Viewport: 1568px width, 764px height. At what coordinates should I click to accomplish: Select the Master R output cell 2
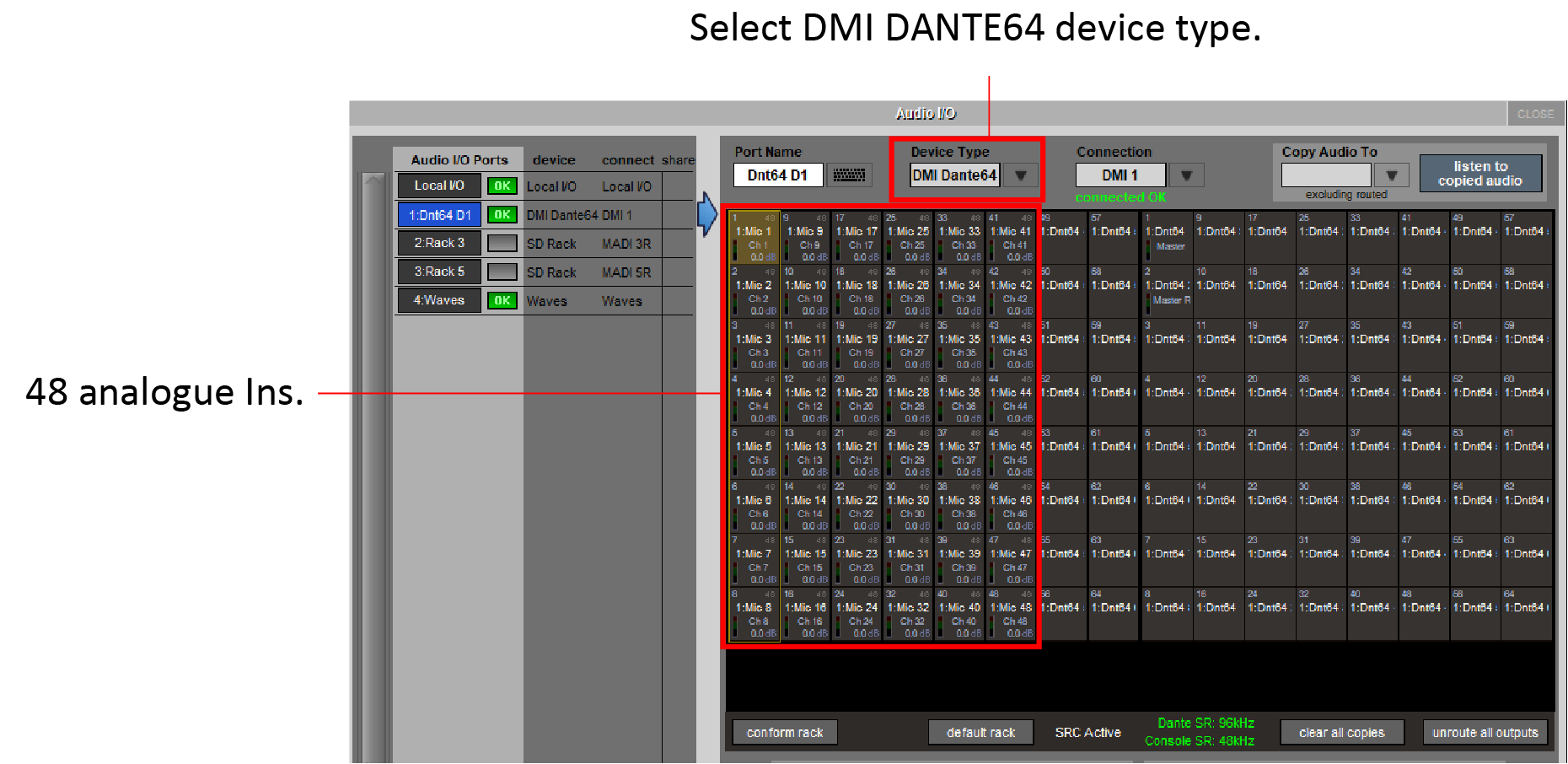[1168, 292]
